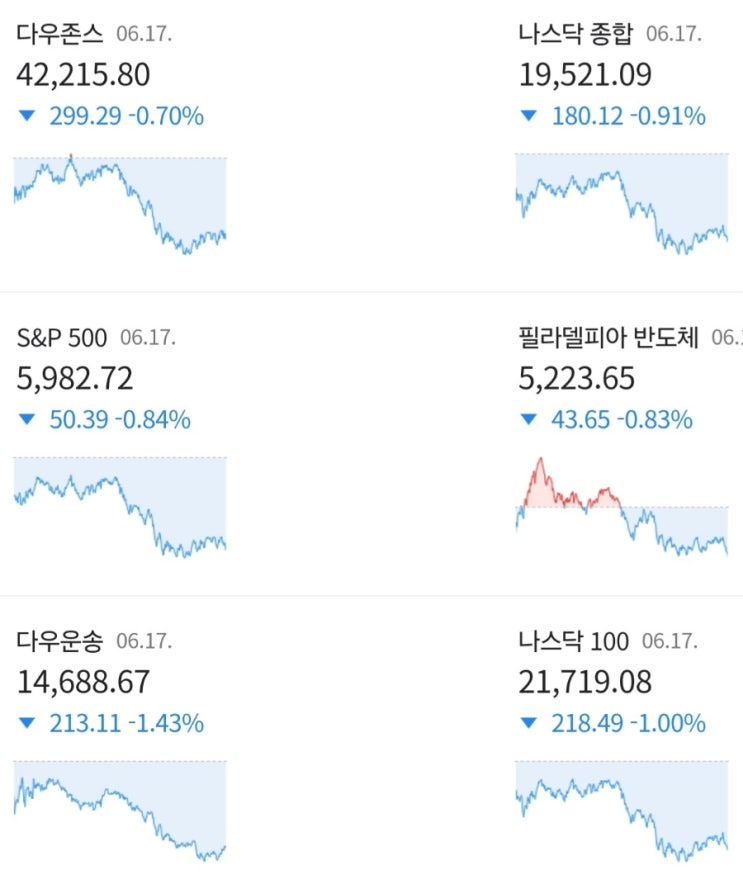Click the 필라델피아 반도체 down triangle icon

pos(529,420)
